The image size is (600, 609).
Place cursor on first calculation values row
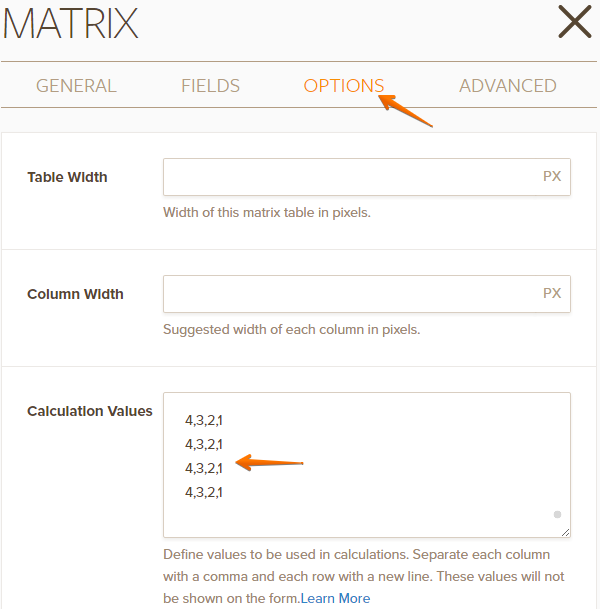coord(204,420)
